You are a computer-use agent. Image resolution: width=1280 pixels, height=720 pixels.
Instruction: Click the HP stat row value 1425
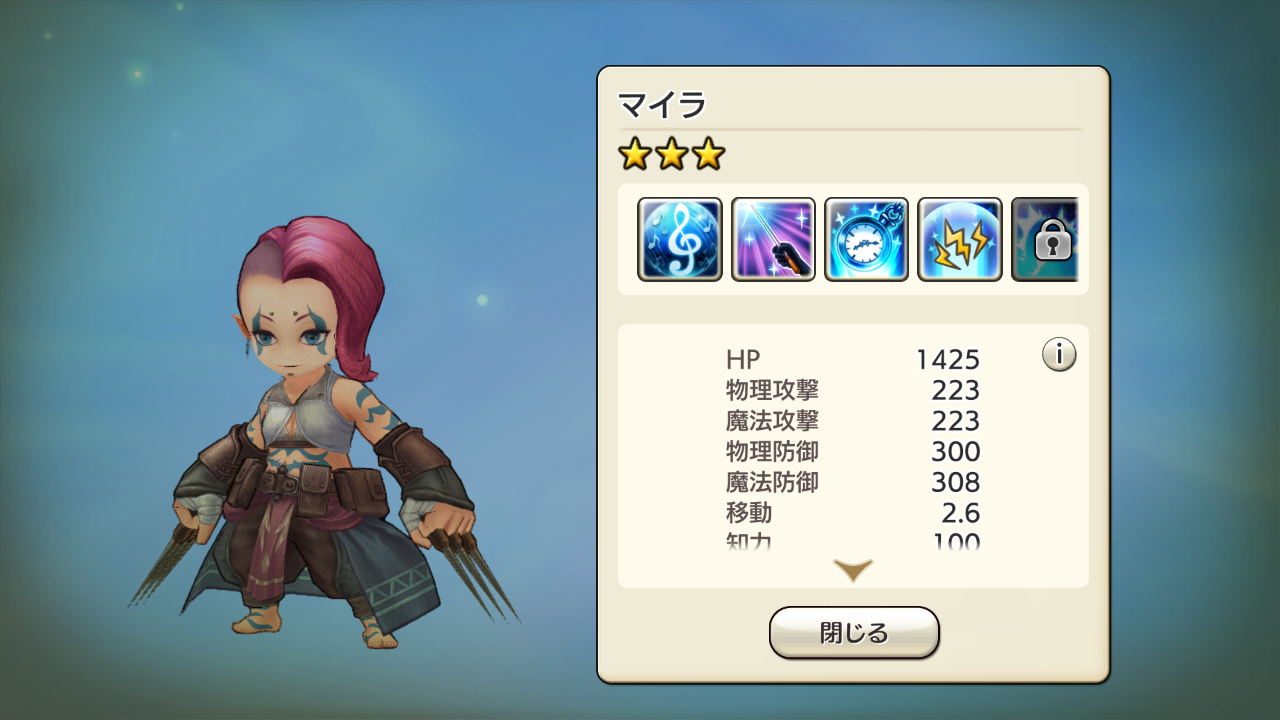947,359
